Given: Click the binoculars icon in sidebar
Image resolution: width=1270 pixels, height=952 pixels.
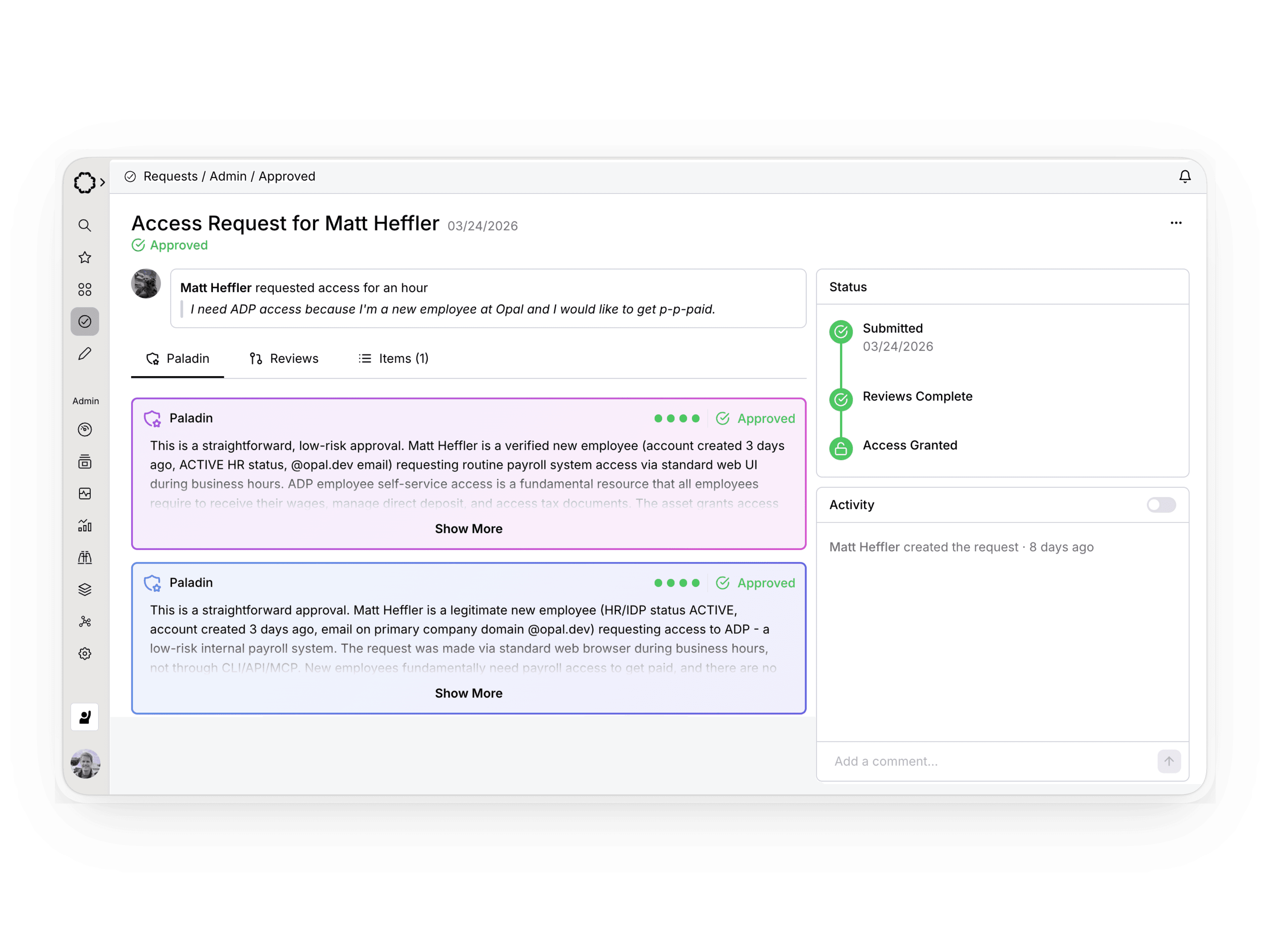Looking at the screenshot, I should (84, 557).
